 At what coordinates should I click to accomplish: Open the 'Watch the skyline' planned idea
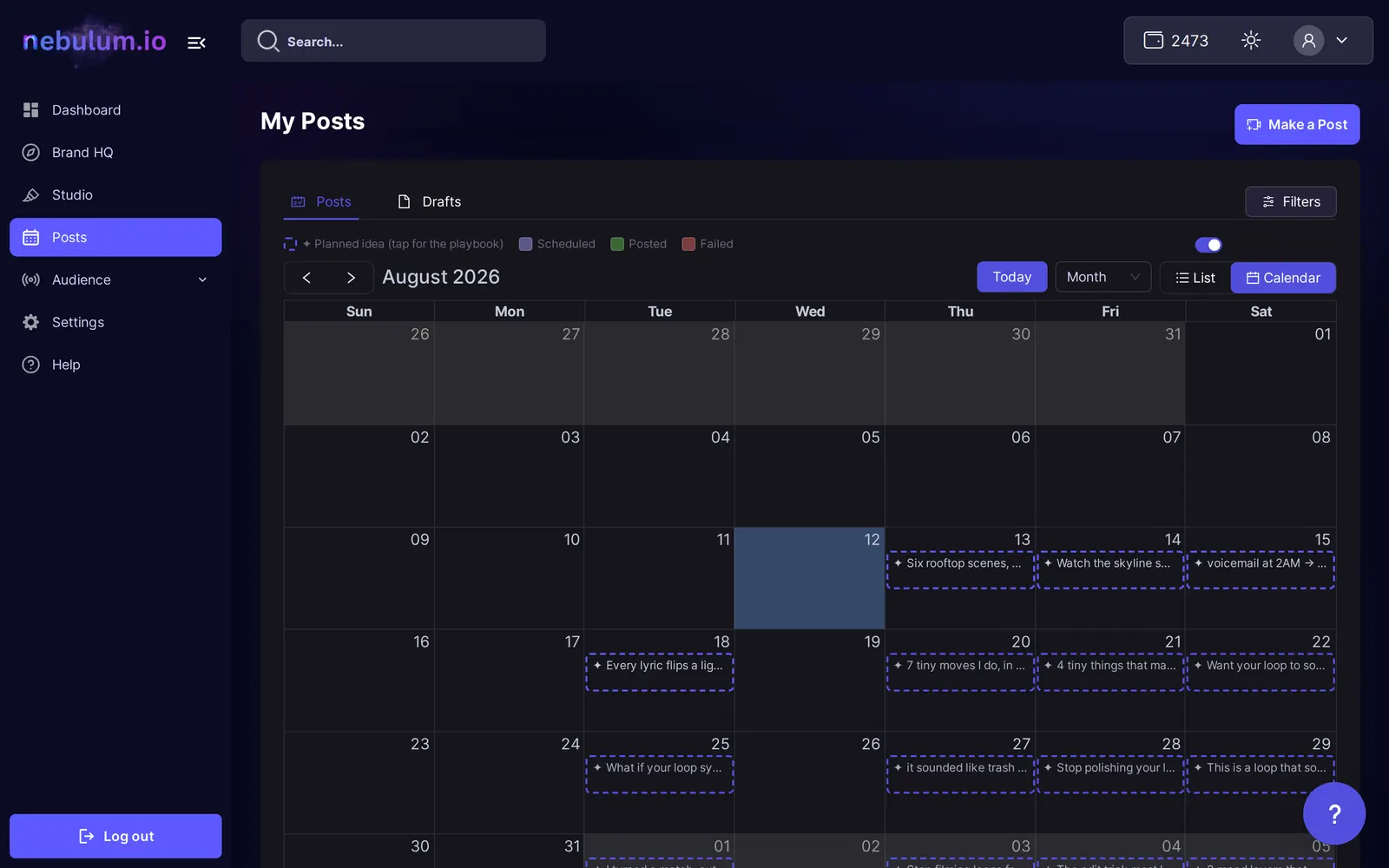[x=1110, y=569]
